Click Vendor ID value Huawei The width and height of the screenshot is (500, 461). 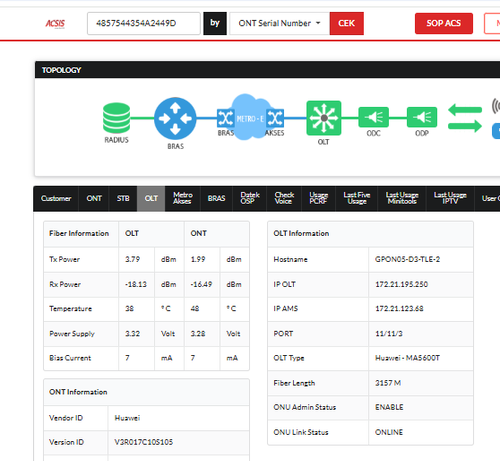pyautogui.click(x=127, y=418)
